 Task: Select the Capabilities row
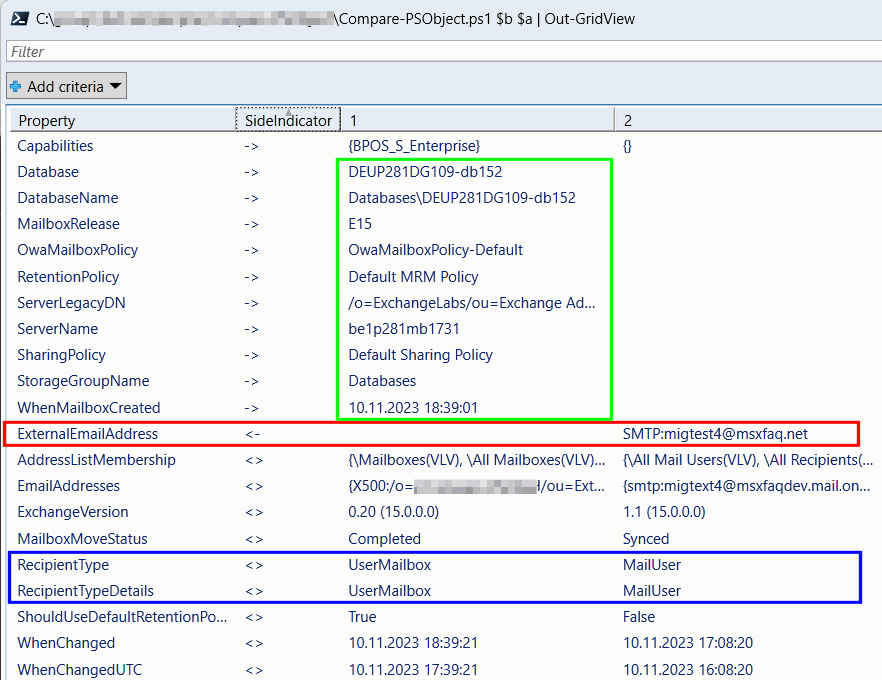pyautogui.click(x=446, y=146)
